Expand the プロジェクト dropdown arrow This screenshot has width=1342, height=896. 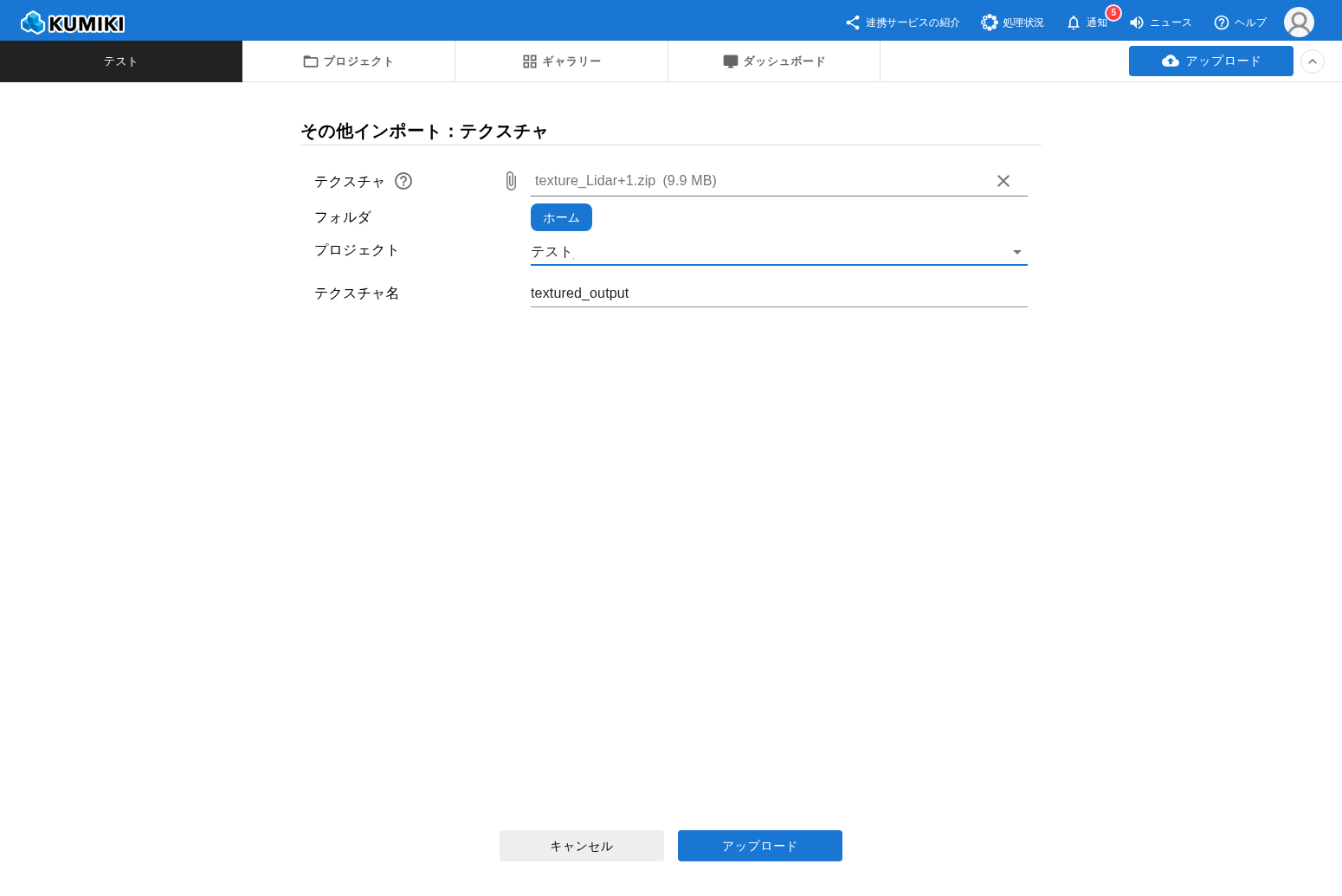pyautogui.click(x=1017, y=252)
